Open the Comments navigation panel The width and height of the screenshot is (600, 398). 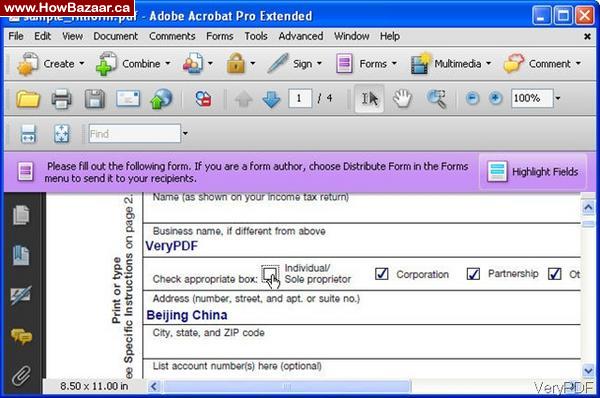pyautogui.click(x=21, y=336)
